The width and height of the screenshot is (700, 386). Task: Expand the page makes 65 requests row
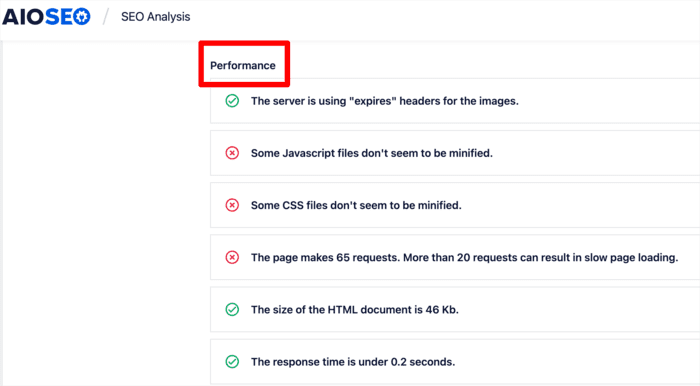[455, 257]
